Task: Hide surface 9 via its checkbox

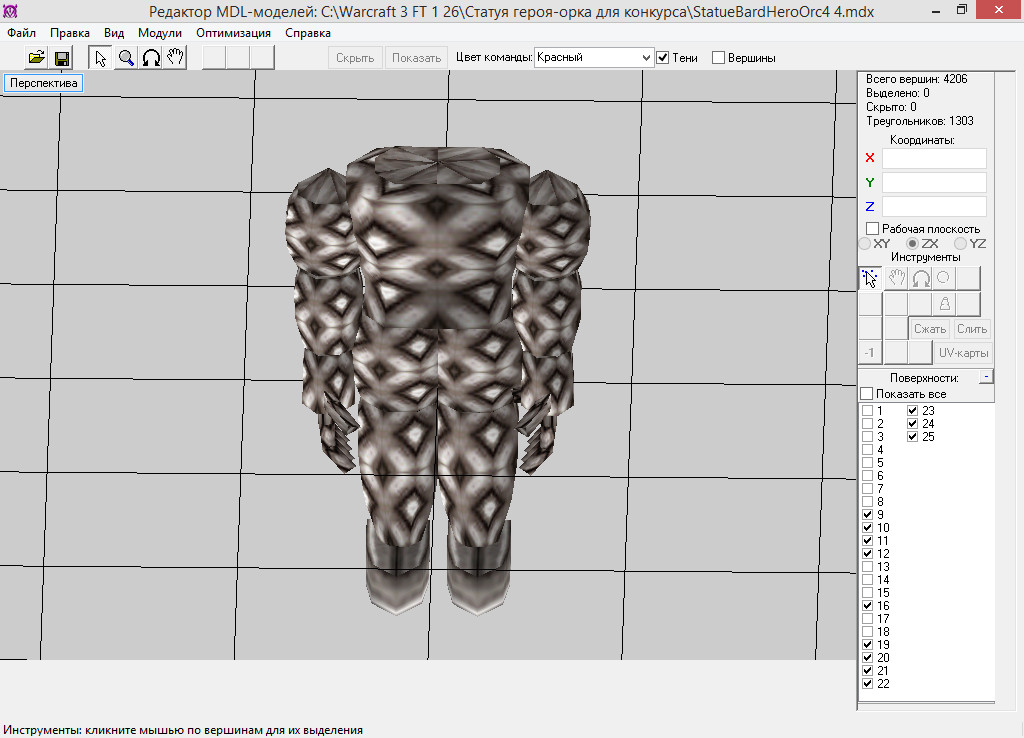Action: coord(867,515)
